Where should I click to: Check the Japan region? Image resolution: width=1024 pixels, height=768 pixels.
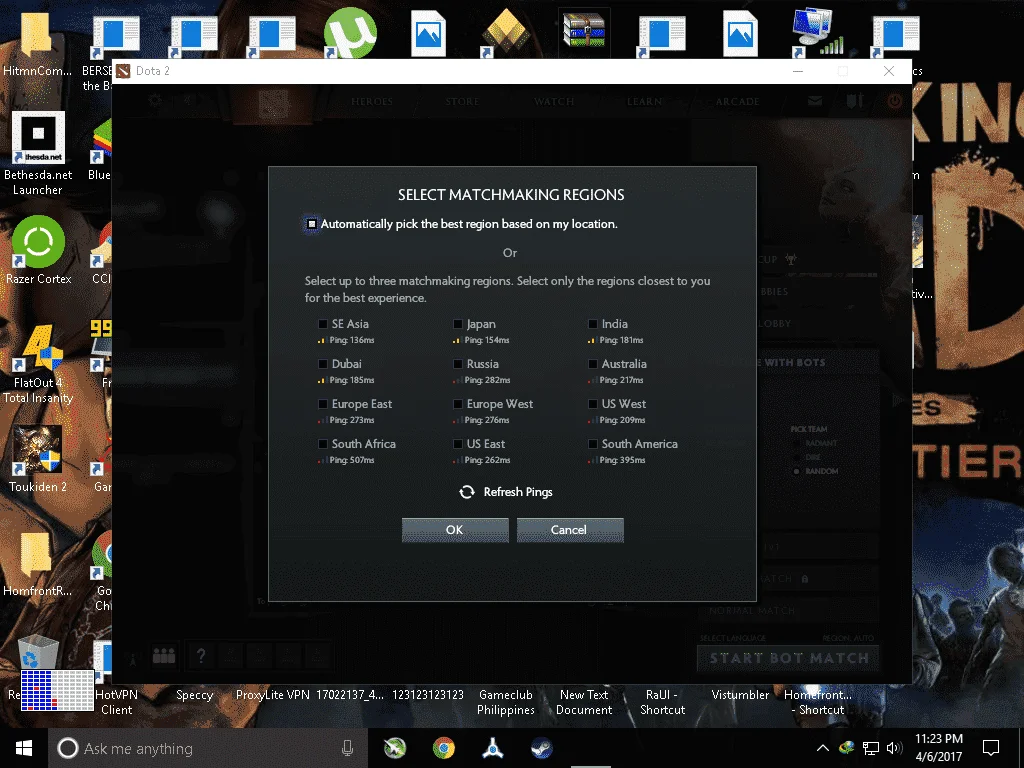click(458, 324)
